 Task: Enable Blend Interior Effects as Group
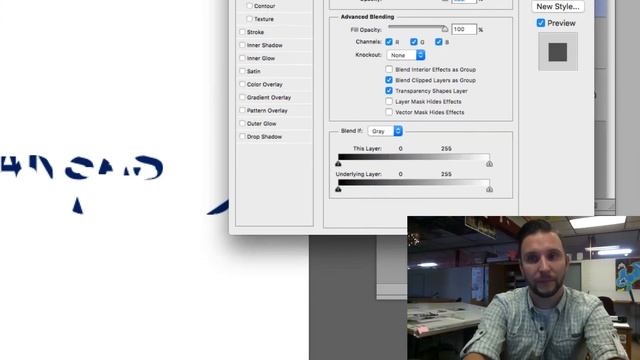(389, 69)
